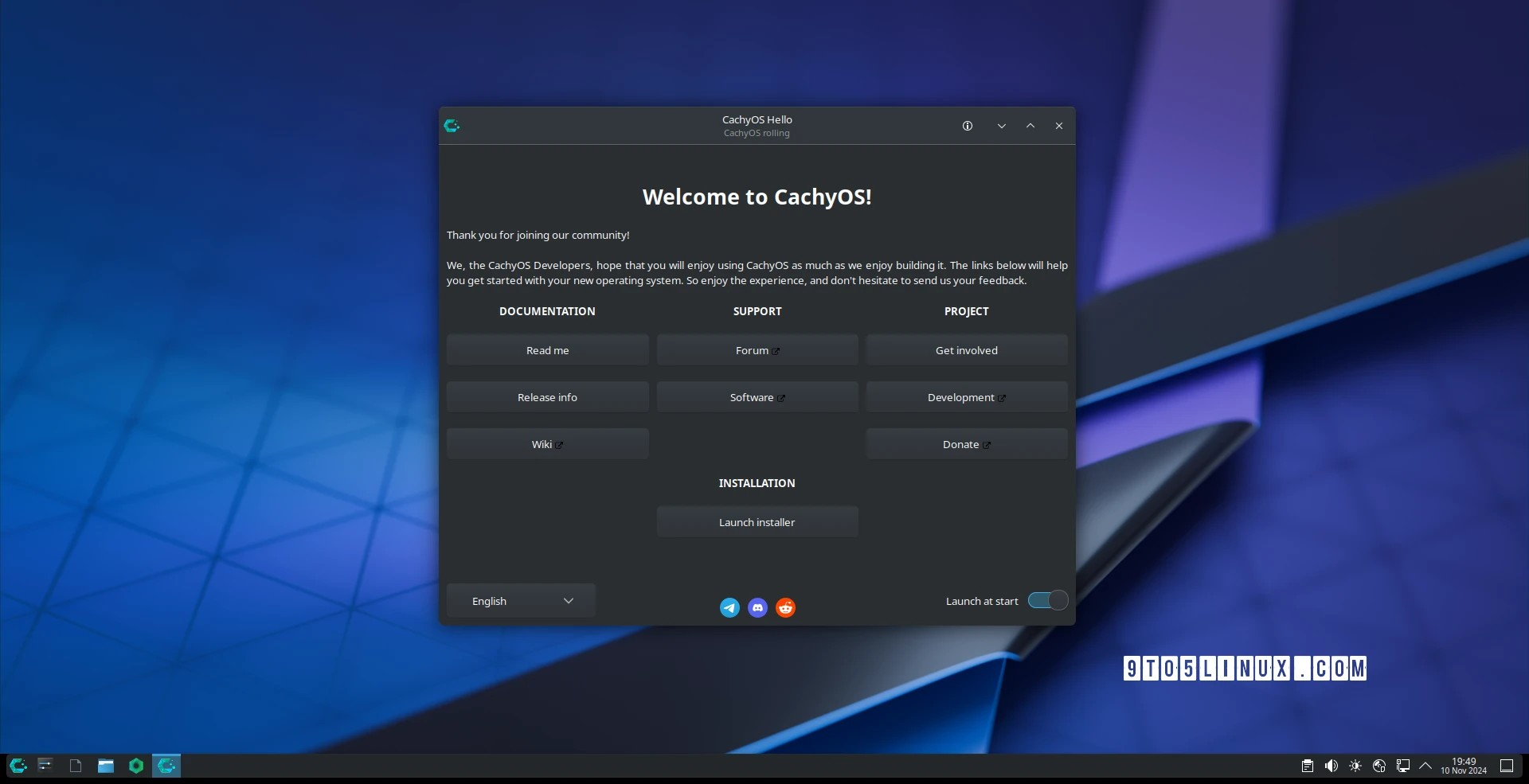The height and width of the screenshot is (784, 1529).
Task: Expand the hidden system tray icons
Action: [x=1425, y=766]
